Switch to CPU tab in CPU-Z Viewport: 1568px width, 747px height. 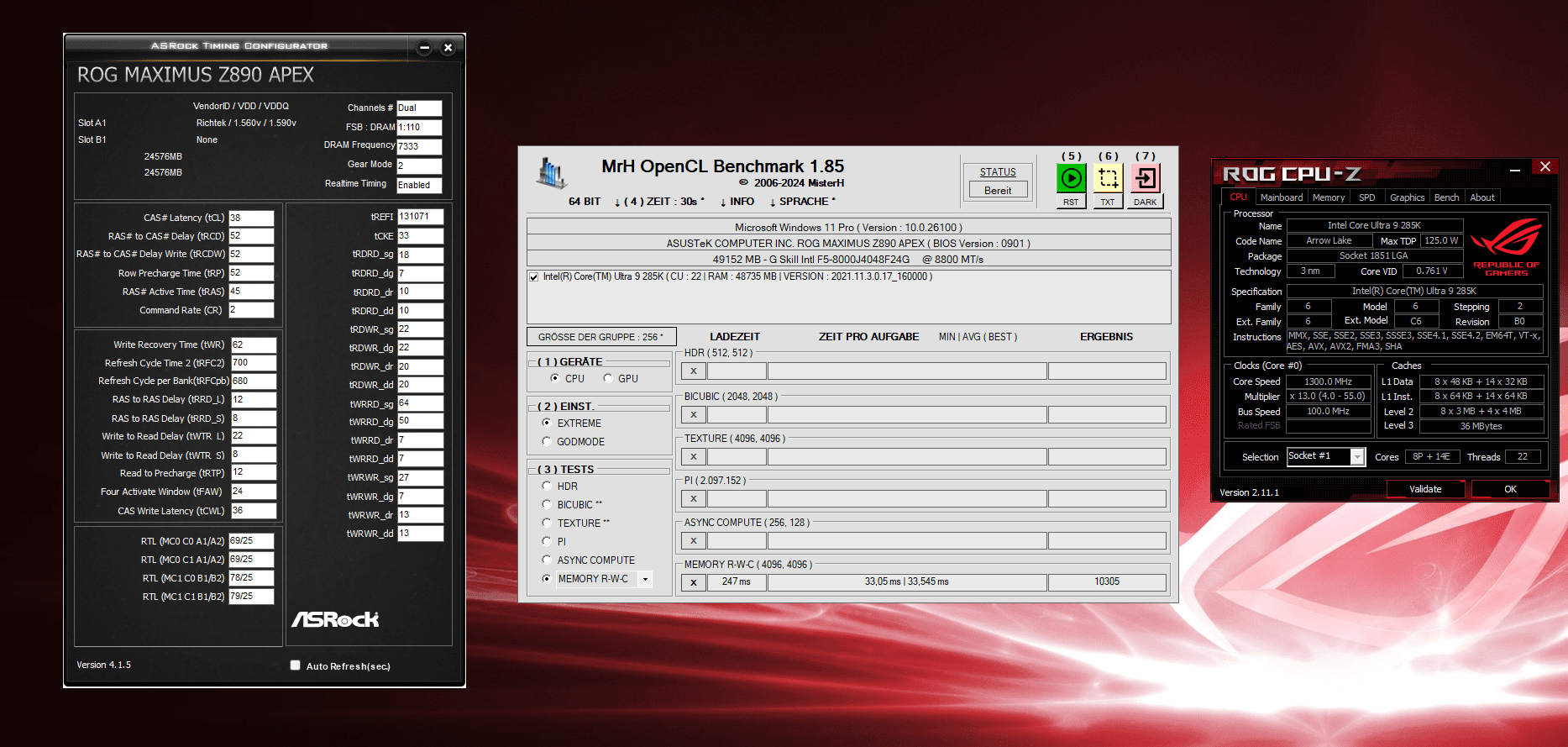[1238, 197]
